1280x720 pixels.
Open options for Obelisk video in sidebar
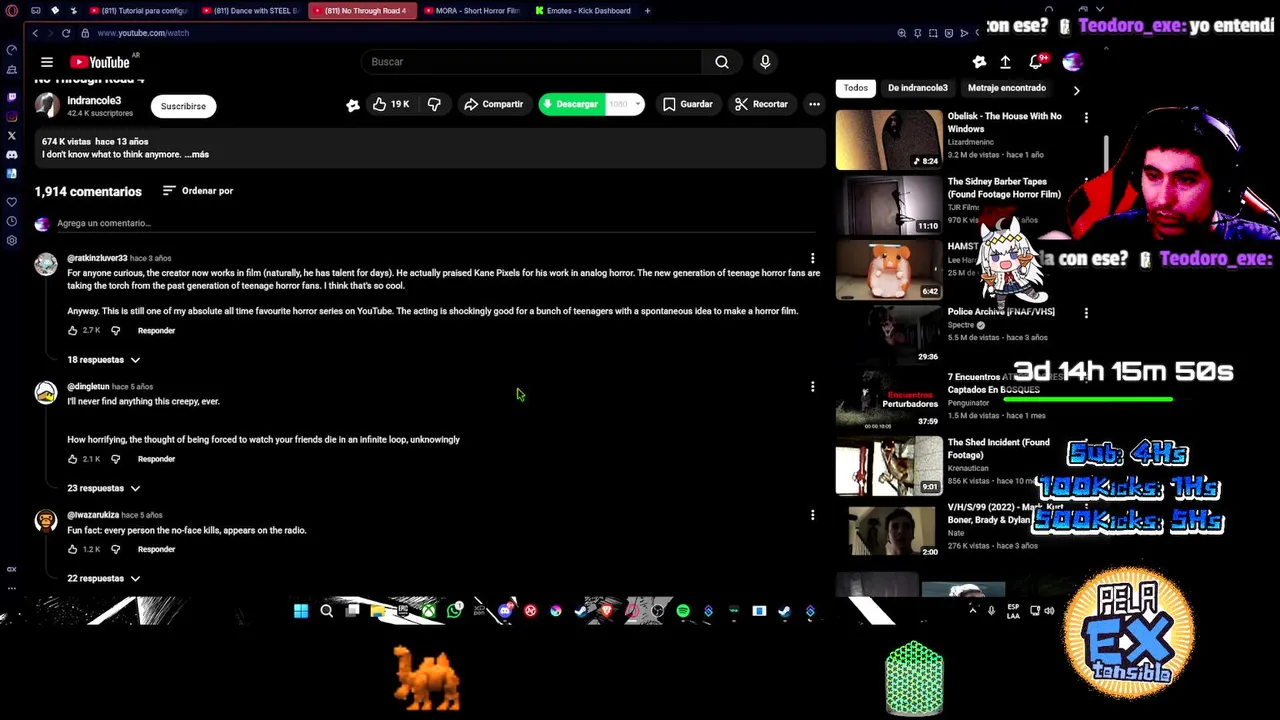pyautogui.click(x=1086, y=118)
